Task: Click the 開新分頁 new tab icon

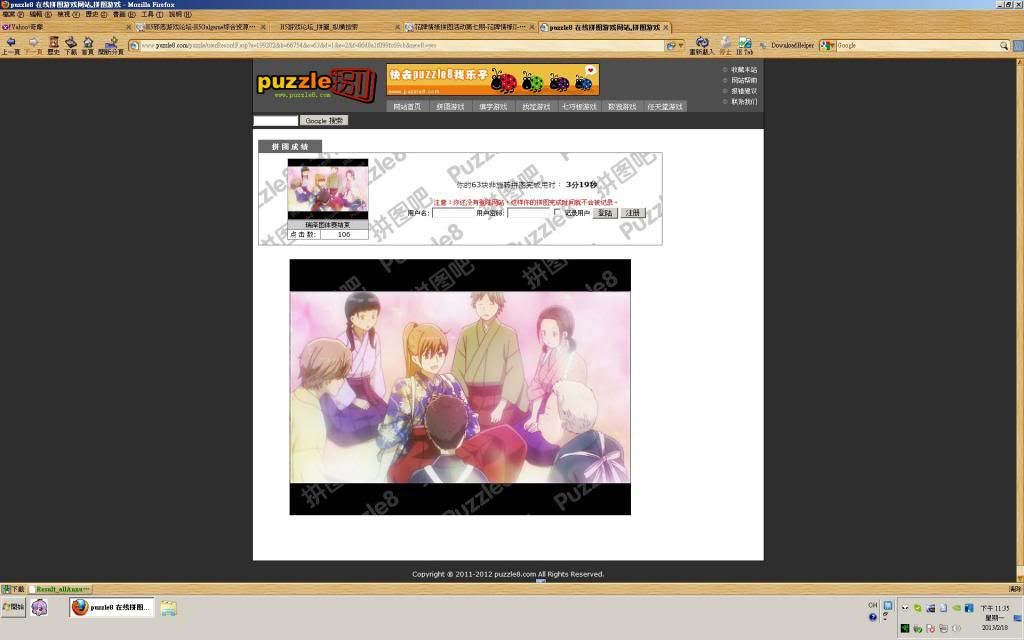Action: (110, 45)
